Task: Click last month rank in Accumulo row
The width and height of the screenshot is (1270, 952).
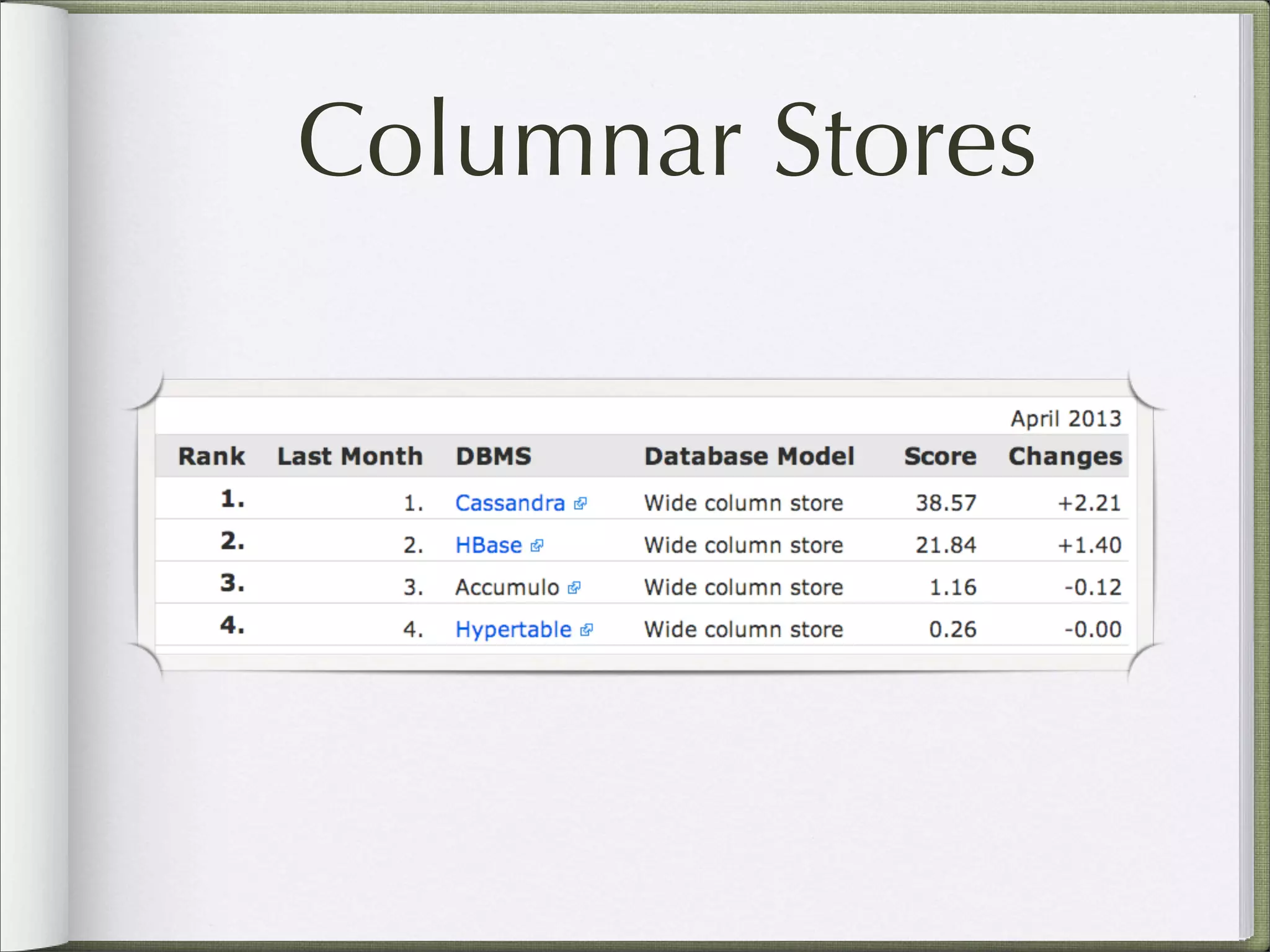Action: pyautogui.click(x=414, y=587)
